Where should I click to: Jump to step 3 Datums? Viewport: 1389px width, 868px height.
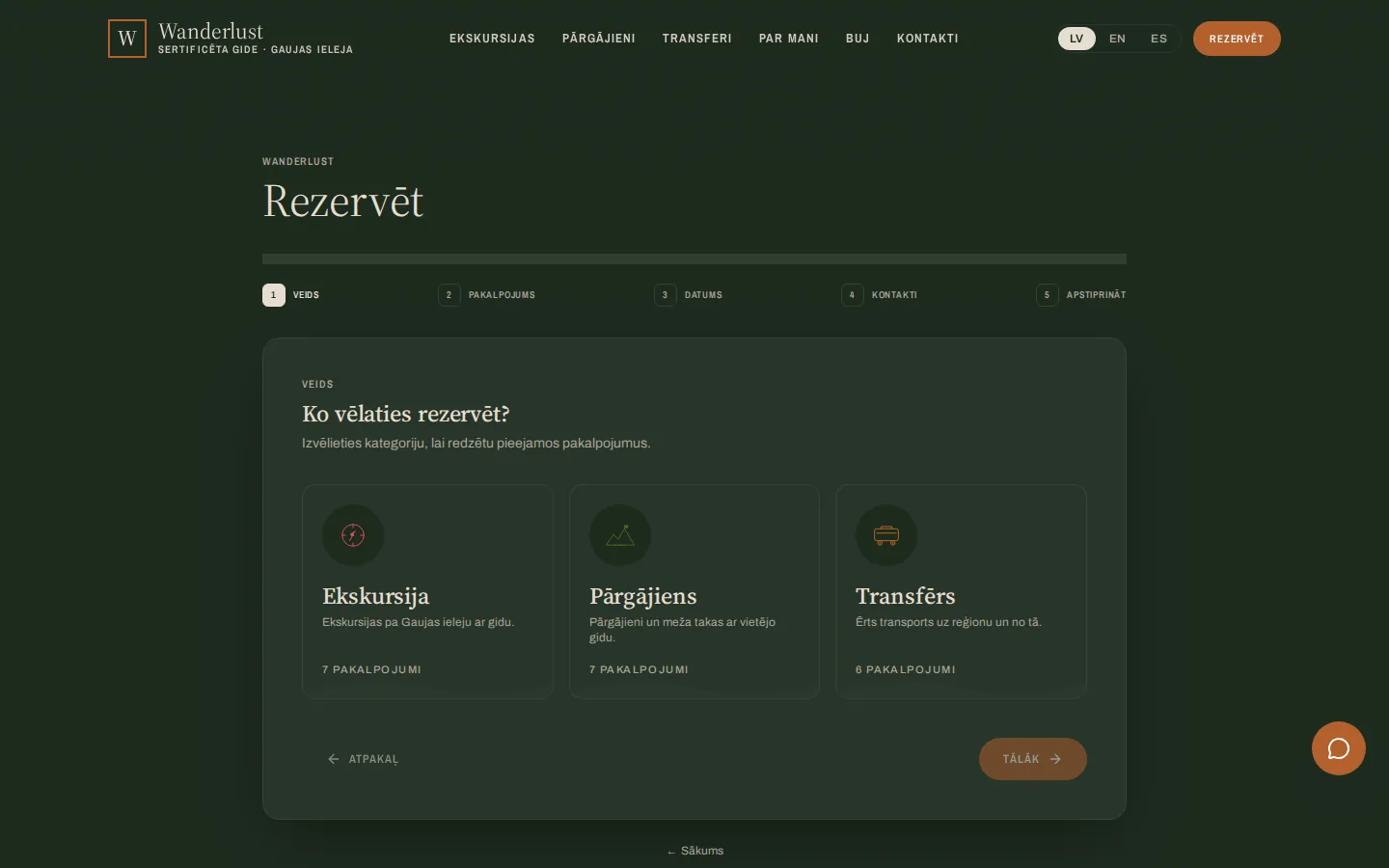point(689,295)
